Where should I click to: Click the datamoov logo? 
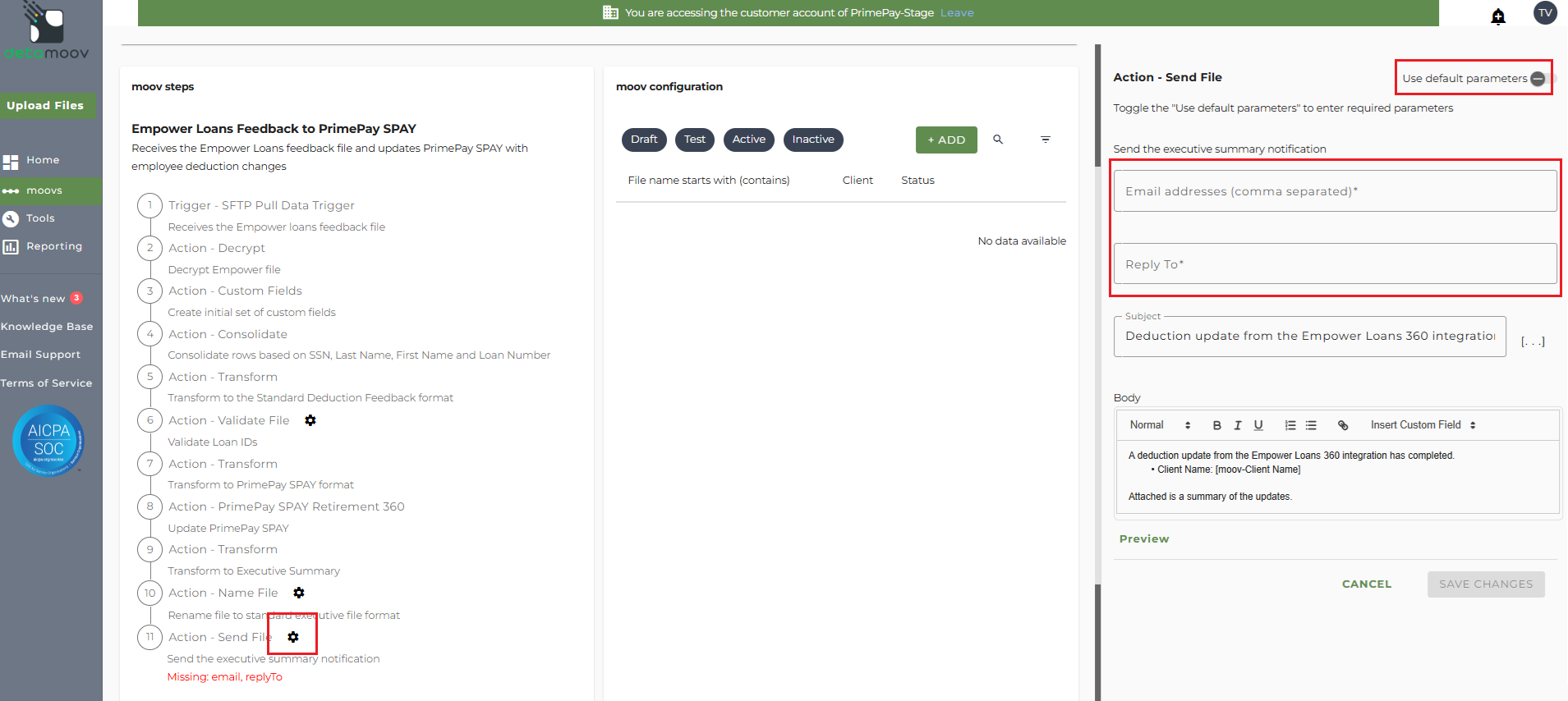tap(47, 31)
